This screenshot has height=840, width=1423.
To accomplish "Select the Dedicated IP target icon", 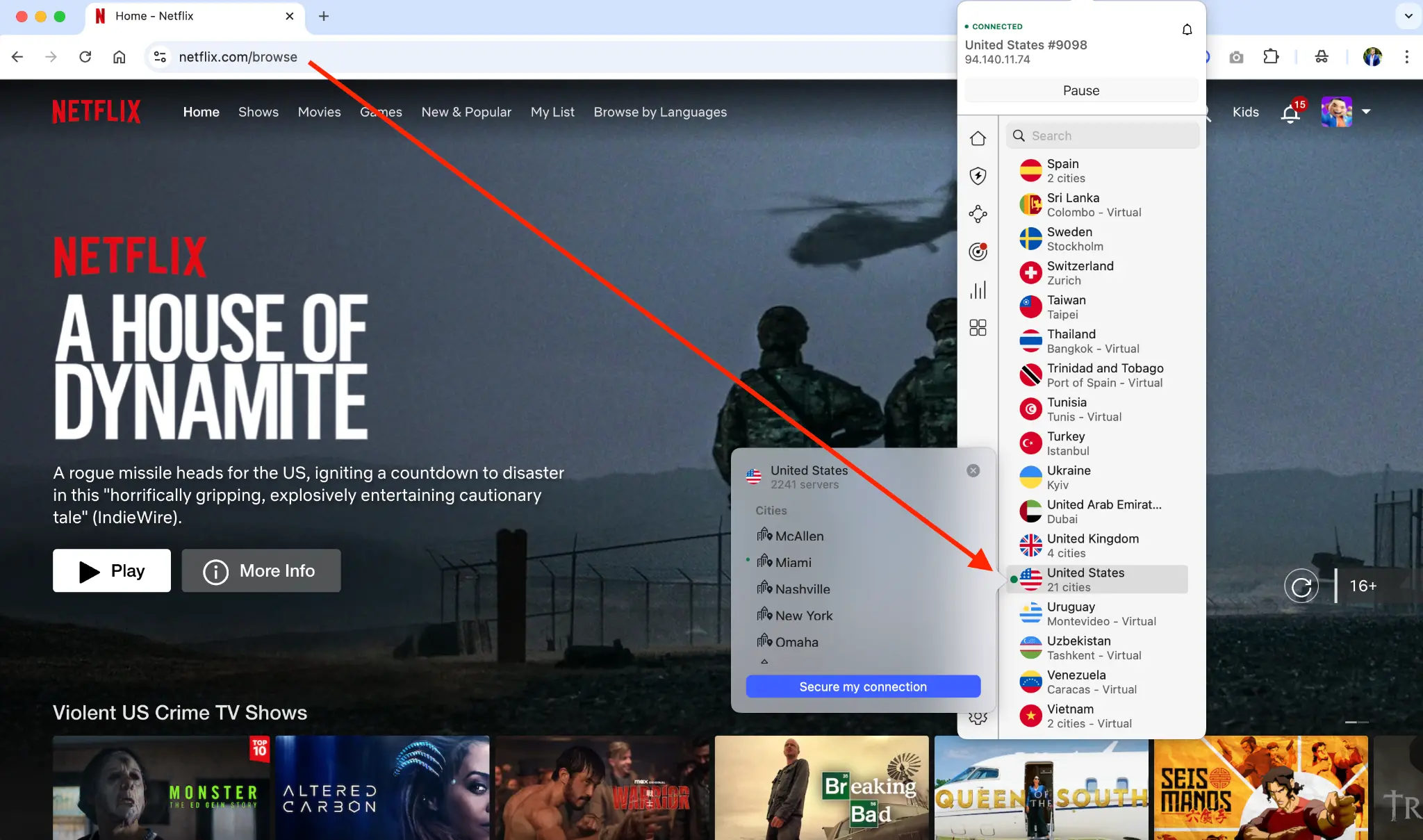I will pyautogui.click(x=978, y=252).
